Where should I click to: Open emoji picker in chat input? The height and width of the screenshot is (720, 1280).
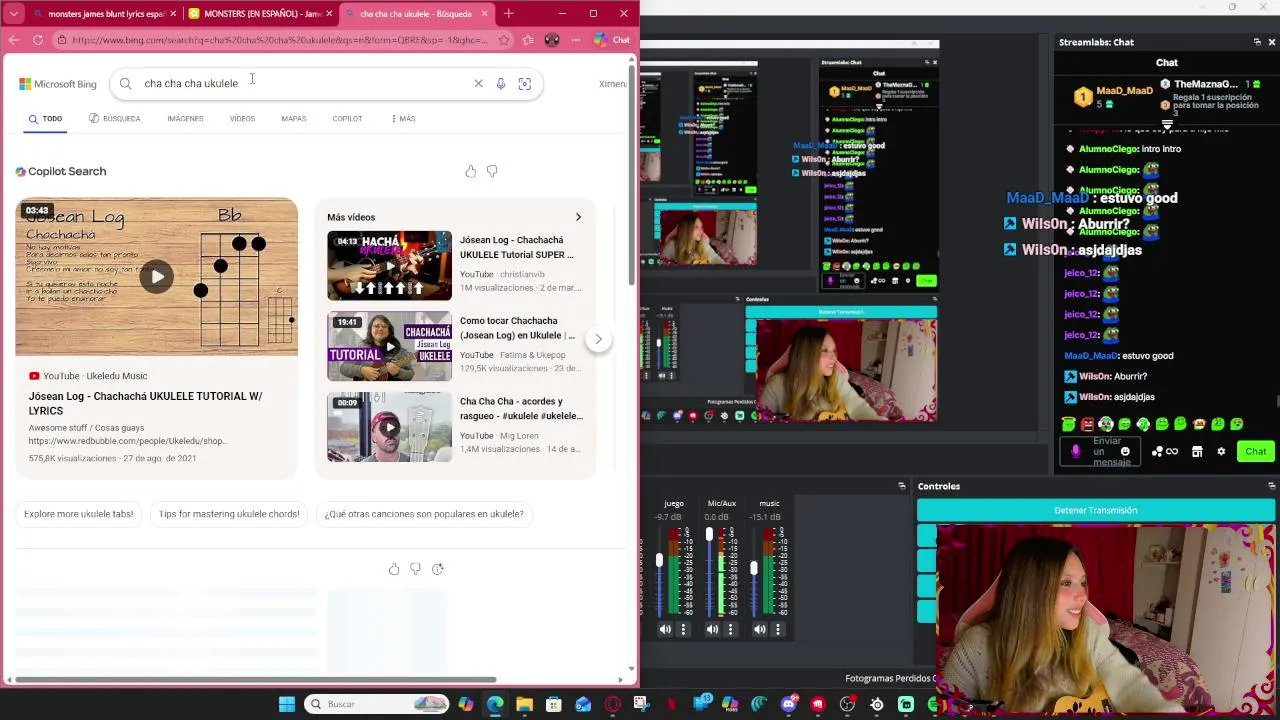coord(1125,452)
